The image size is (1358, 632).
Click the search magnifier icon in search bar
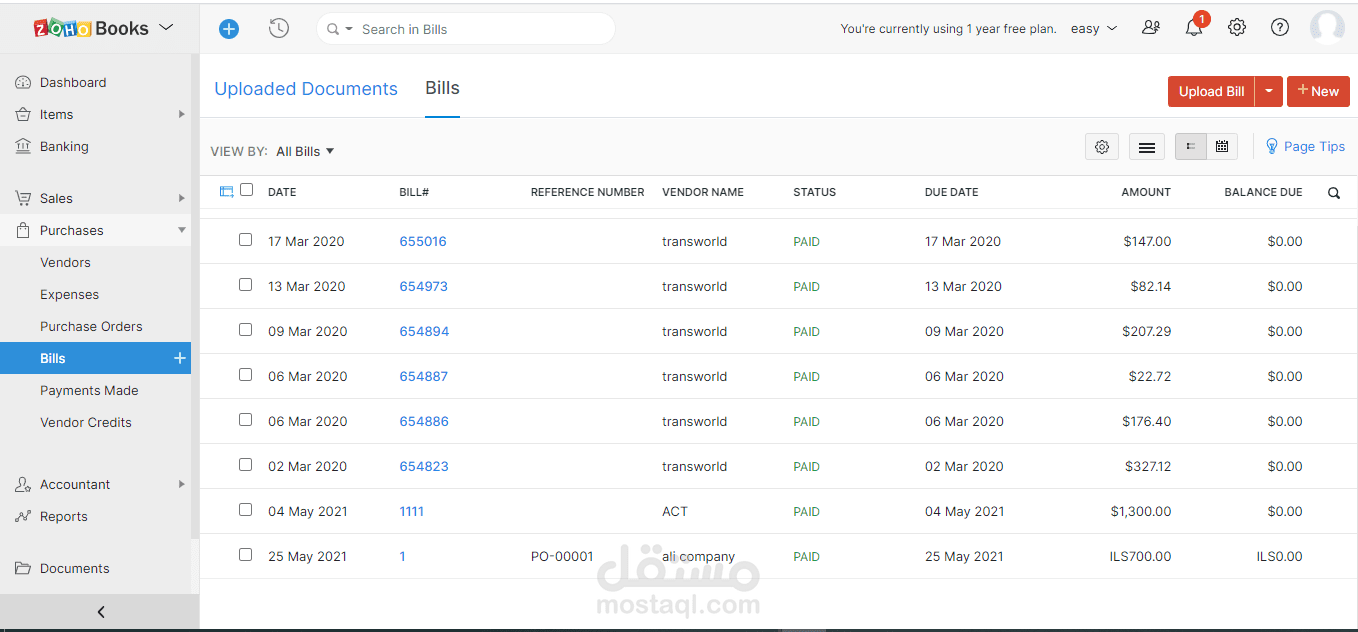tap(333, 29)
